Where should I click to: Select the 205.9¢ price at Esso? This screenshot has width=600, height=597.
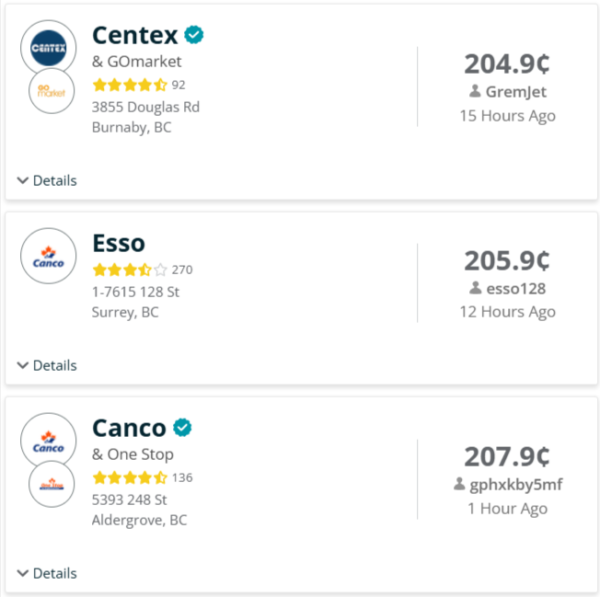[x=507, y=260]
